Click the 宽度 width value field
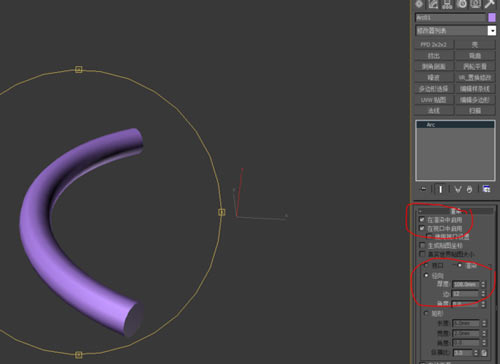The width and height of the screenshot is (500, 364). tap(465, 333)
